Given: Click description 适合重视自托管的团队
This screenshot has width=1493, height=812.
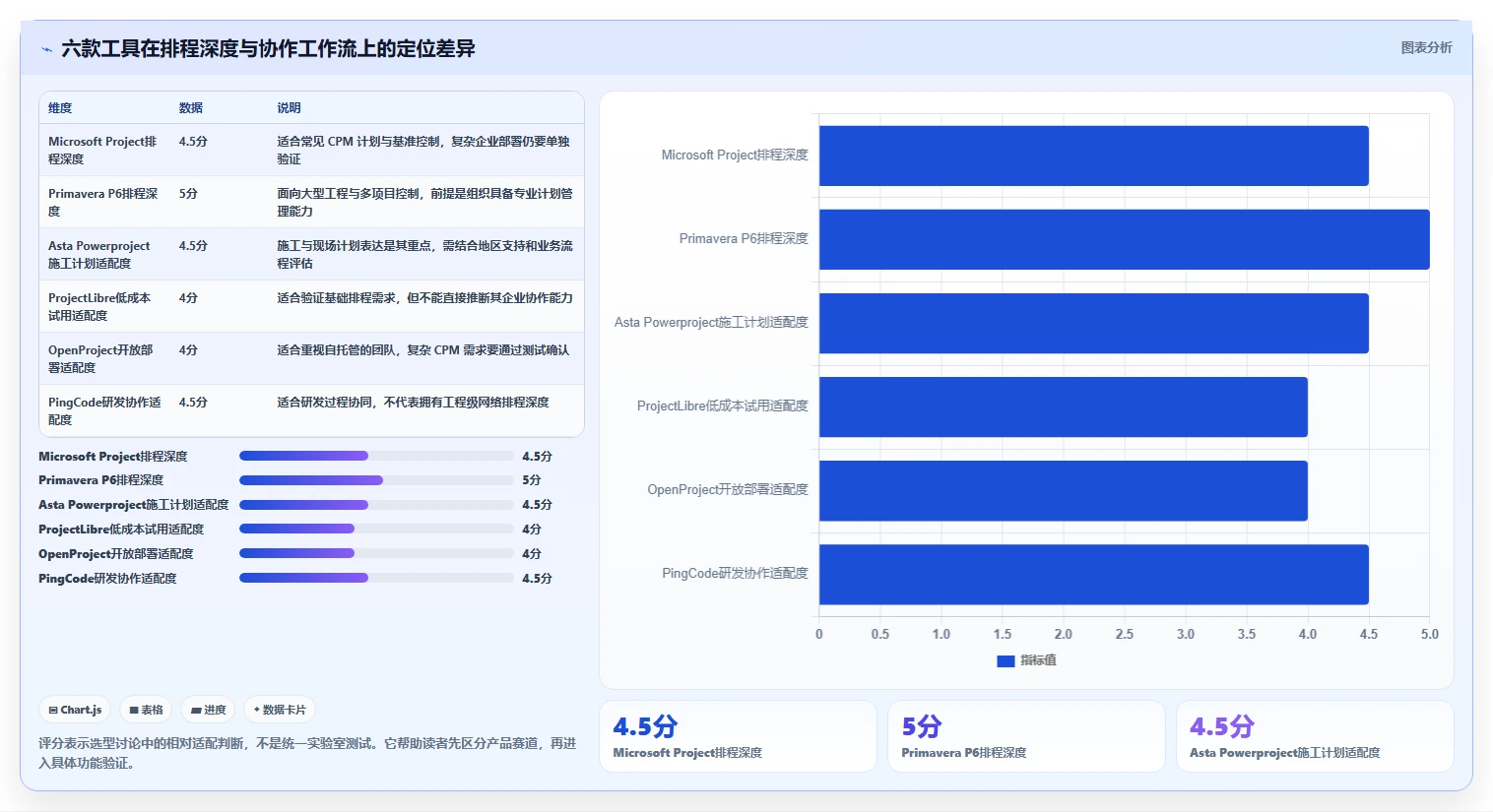Looking at the screenshot, I should (422, 350).
